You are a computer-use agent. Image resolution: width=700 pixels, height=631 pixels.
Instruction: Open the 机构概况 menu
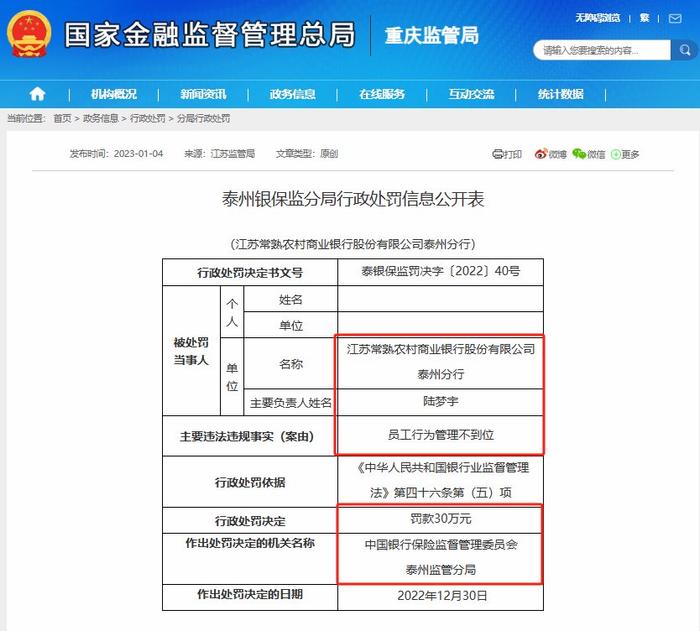tap(114, 94)
